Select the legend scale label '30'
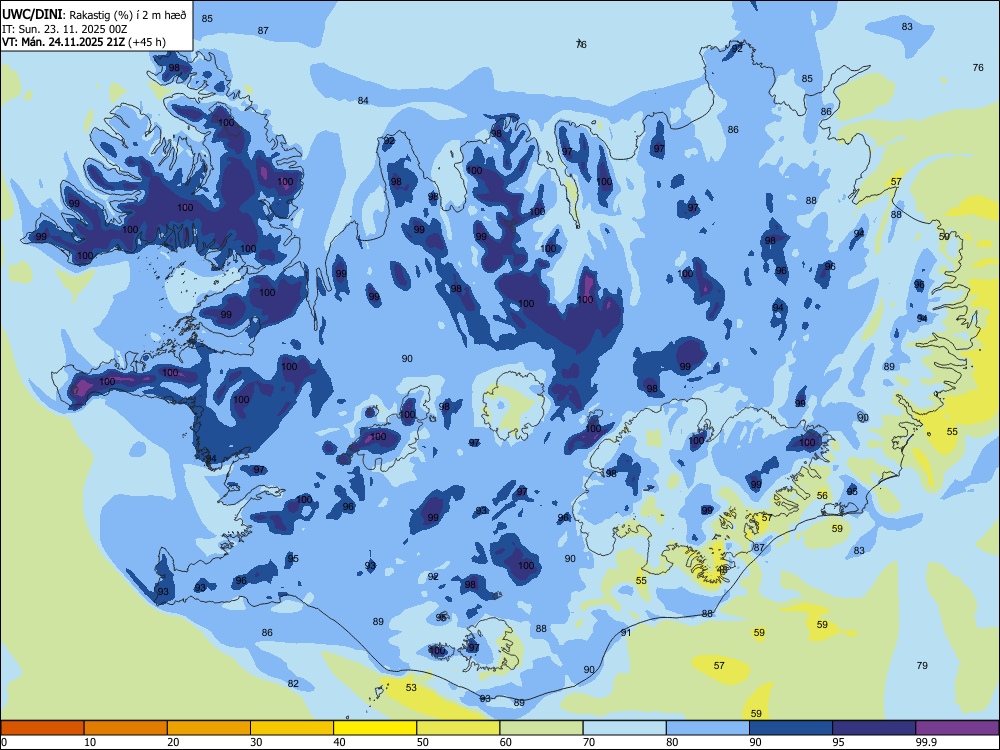 click(256, 742)
